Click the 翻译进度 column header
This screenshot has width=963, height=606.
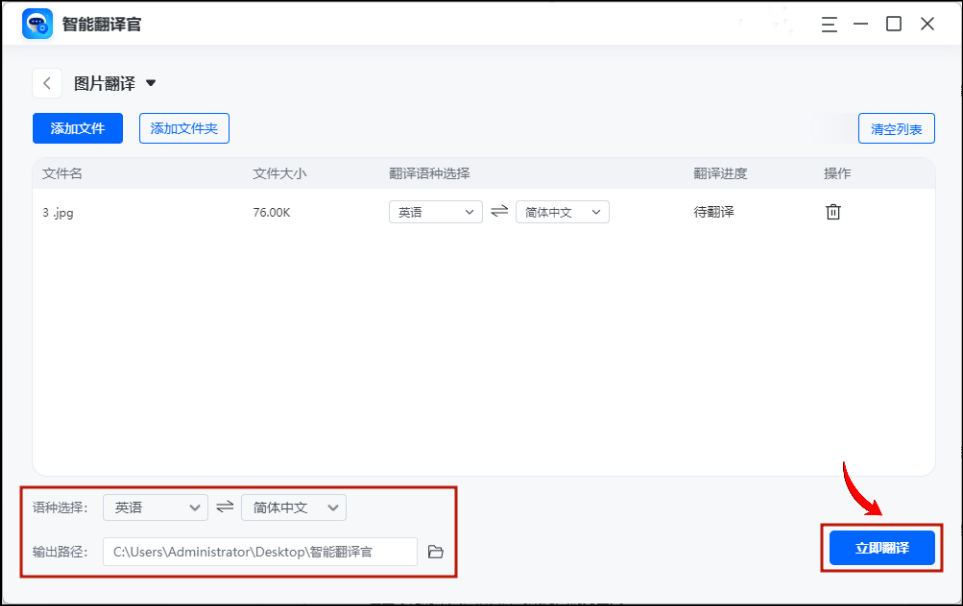[720, 174]
